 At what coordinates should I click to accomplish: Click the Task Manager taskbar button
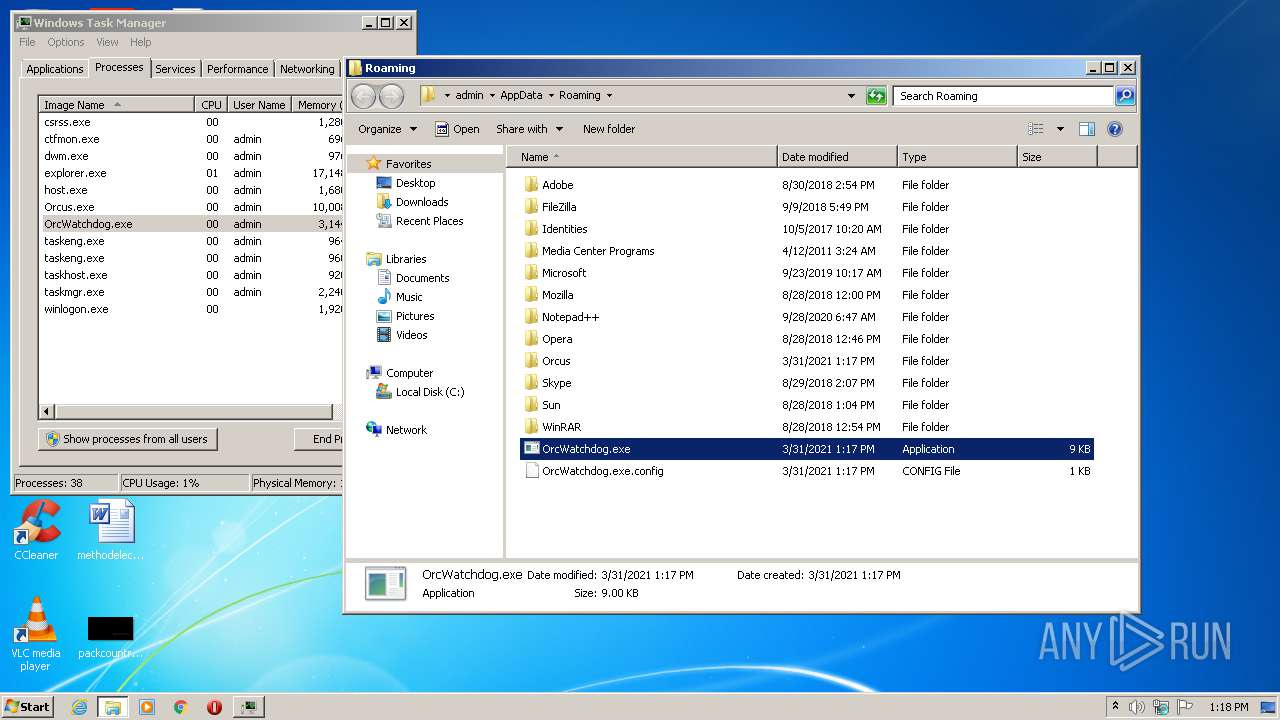point(248,707)
